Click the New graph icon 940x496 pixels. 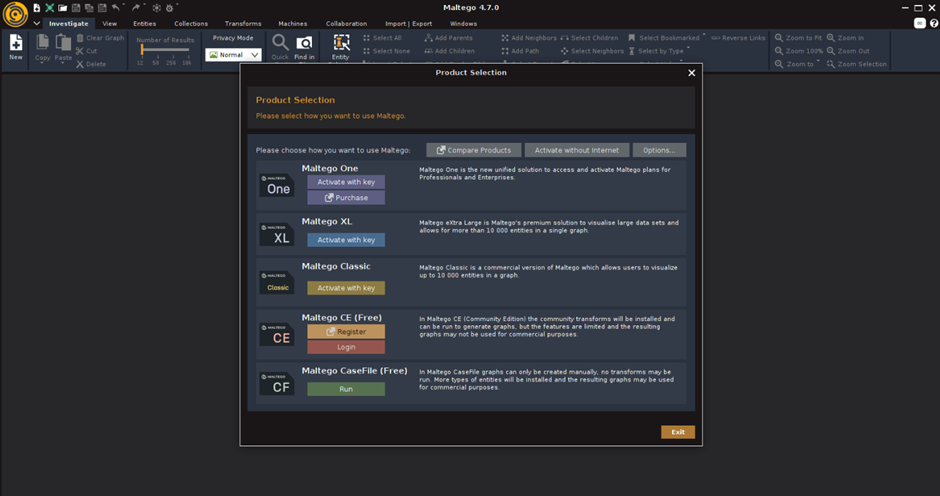16,45
